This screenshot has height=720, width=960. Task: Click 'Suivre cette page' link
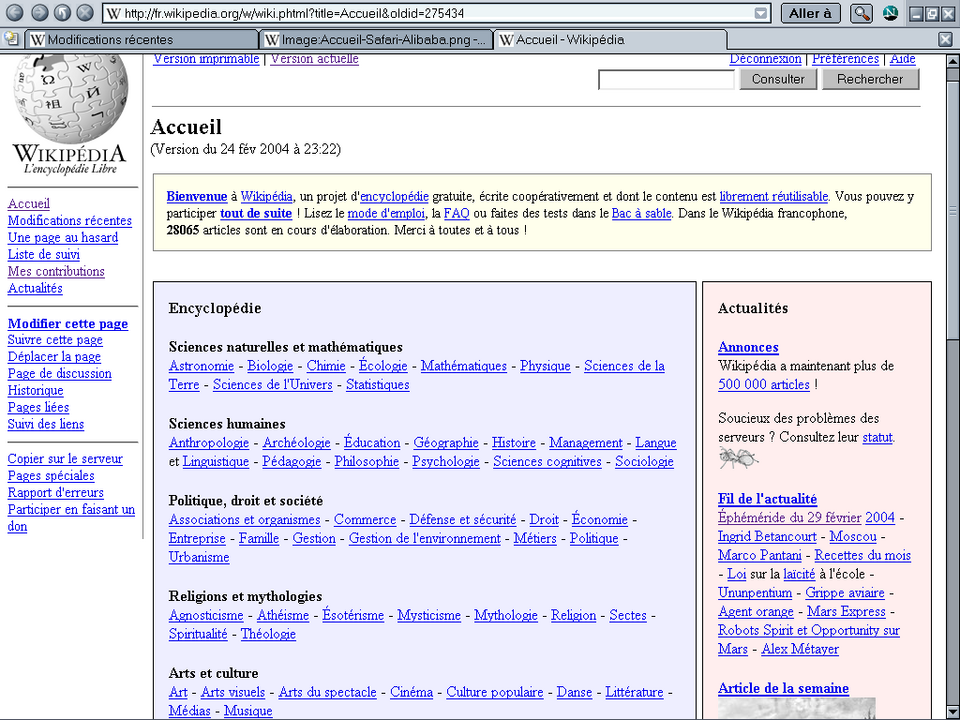(55, 340)
